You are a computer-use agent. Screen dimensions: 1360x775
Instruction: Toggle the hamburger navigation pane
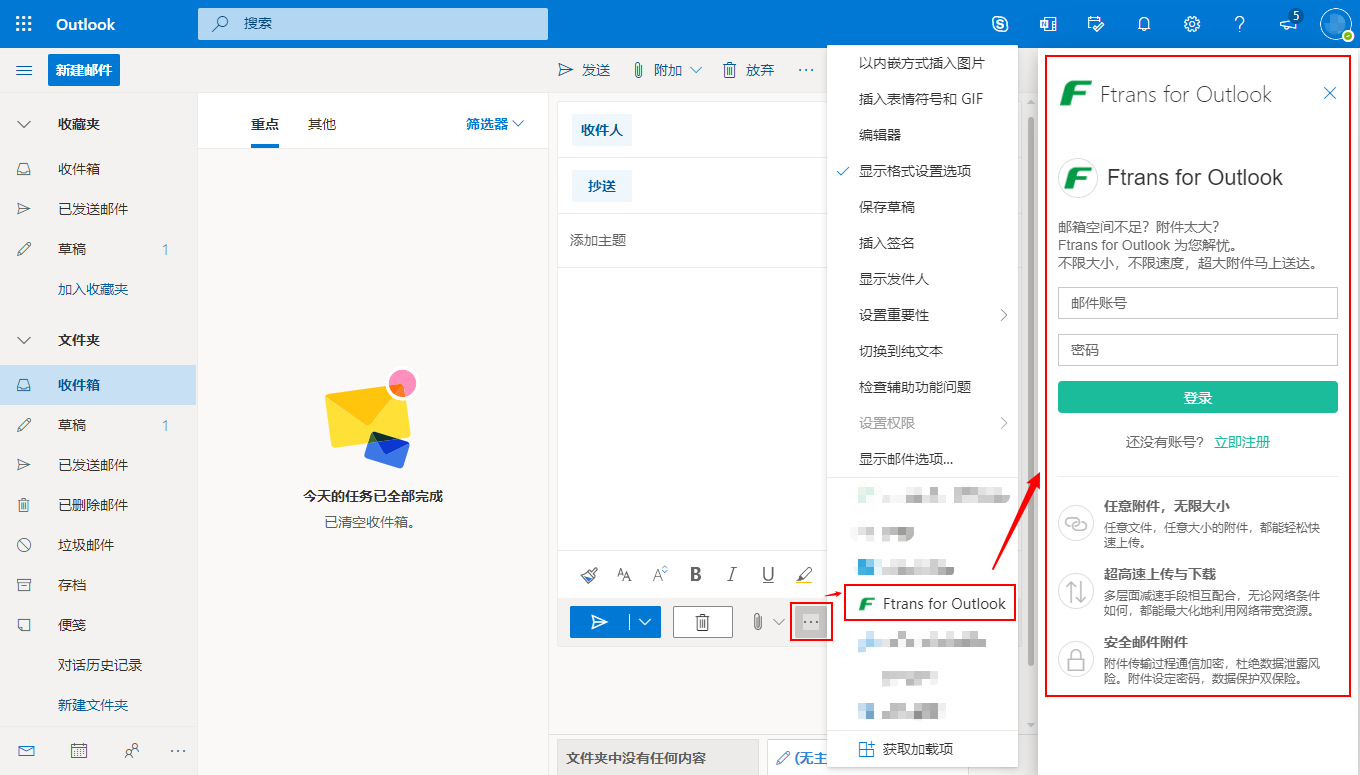(x=24, y=70)
